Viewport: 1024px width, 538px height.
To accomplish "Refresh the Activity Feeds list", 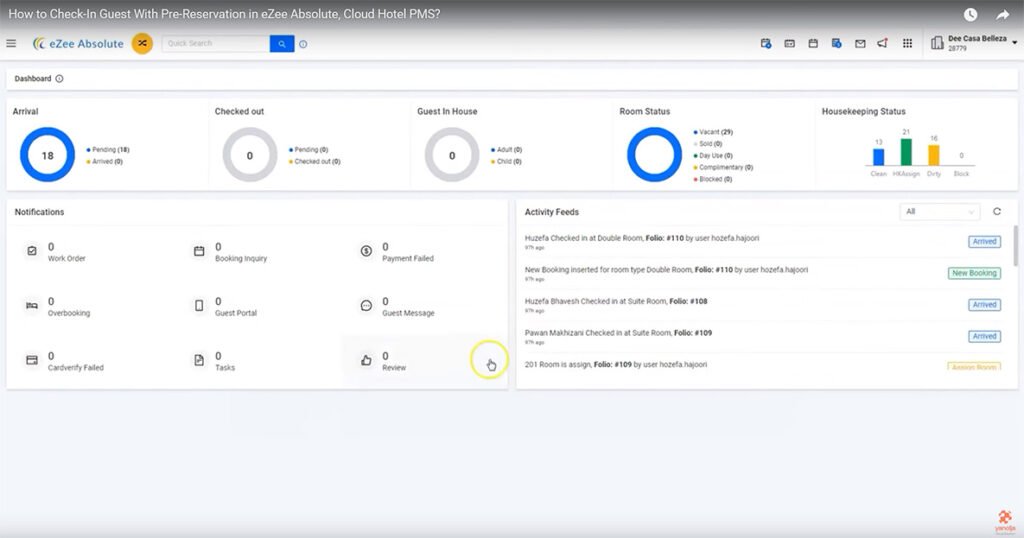I will (x=997, y=212).
